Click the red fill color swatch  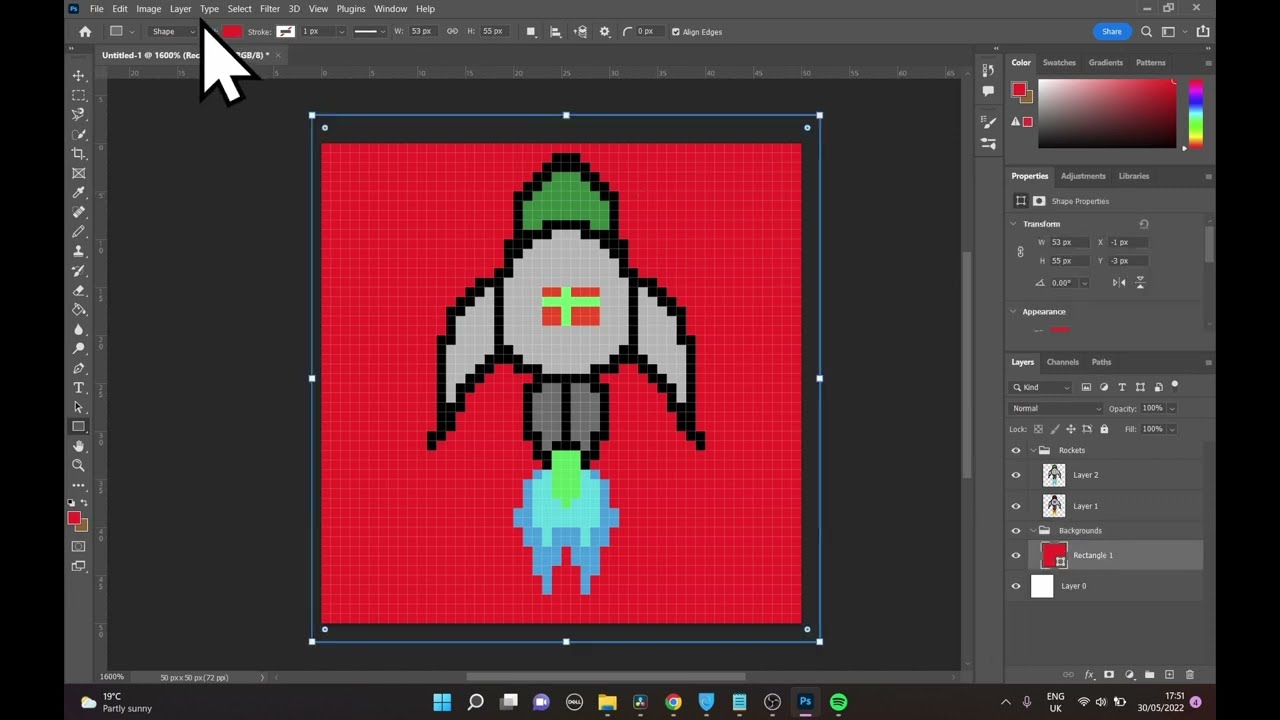pos(231,31)
